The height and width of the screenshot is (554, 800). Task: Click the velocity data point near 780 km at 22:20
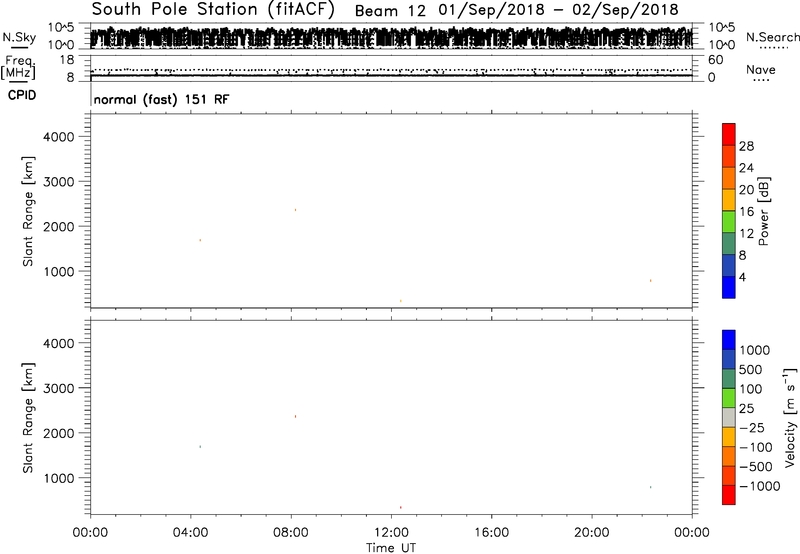click(x=651, y=487)
